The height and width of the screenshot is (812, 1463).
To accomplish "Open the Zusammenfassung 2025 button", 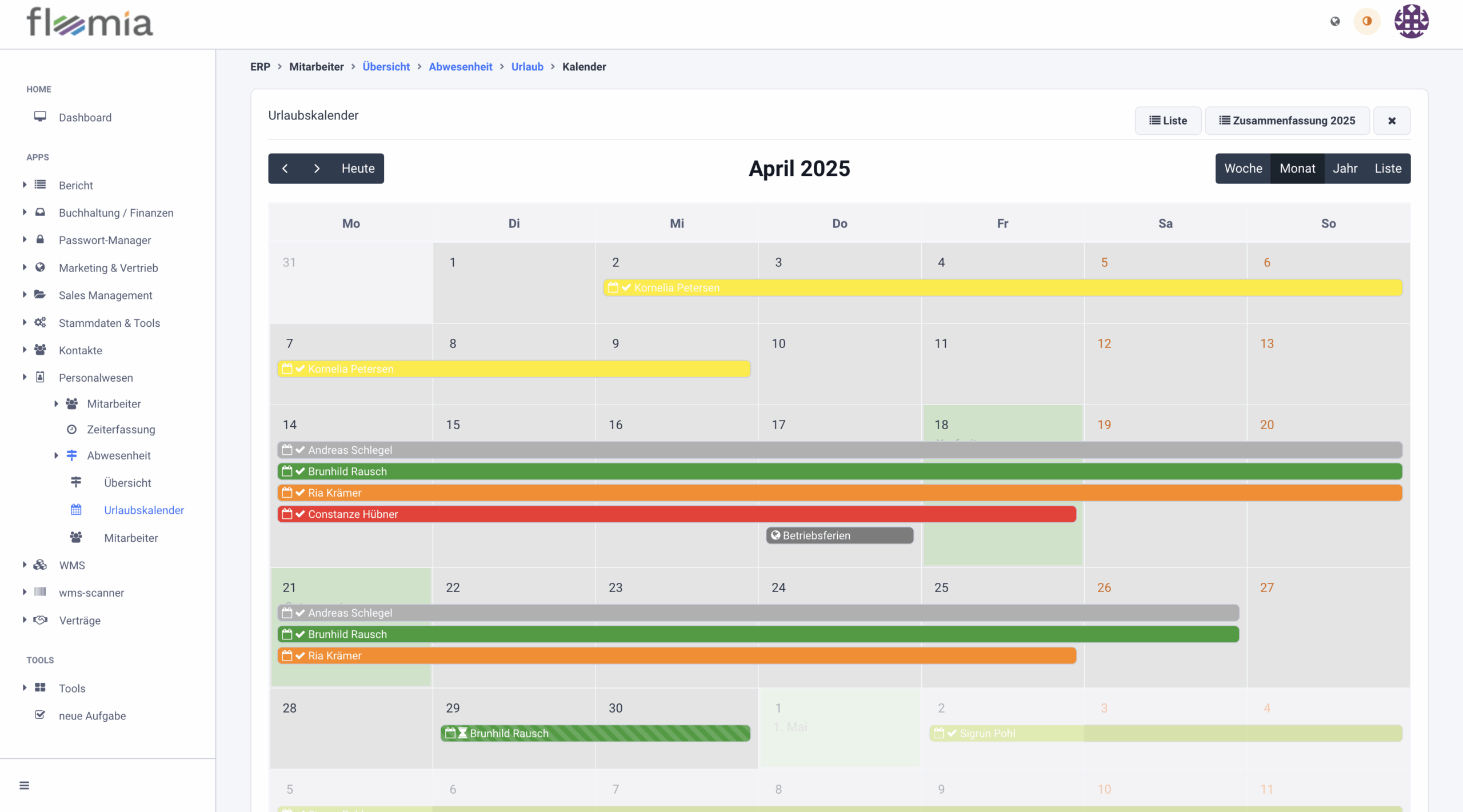I will click(x=1287, y=121).
